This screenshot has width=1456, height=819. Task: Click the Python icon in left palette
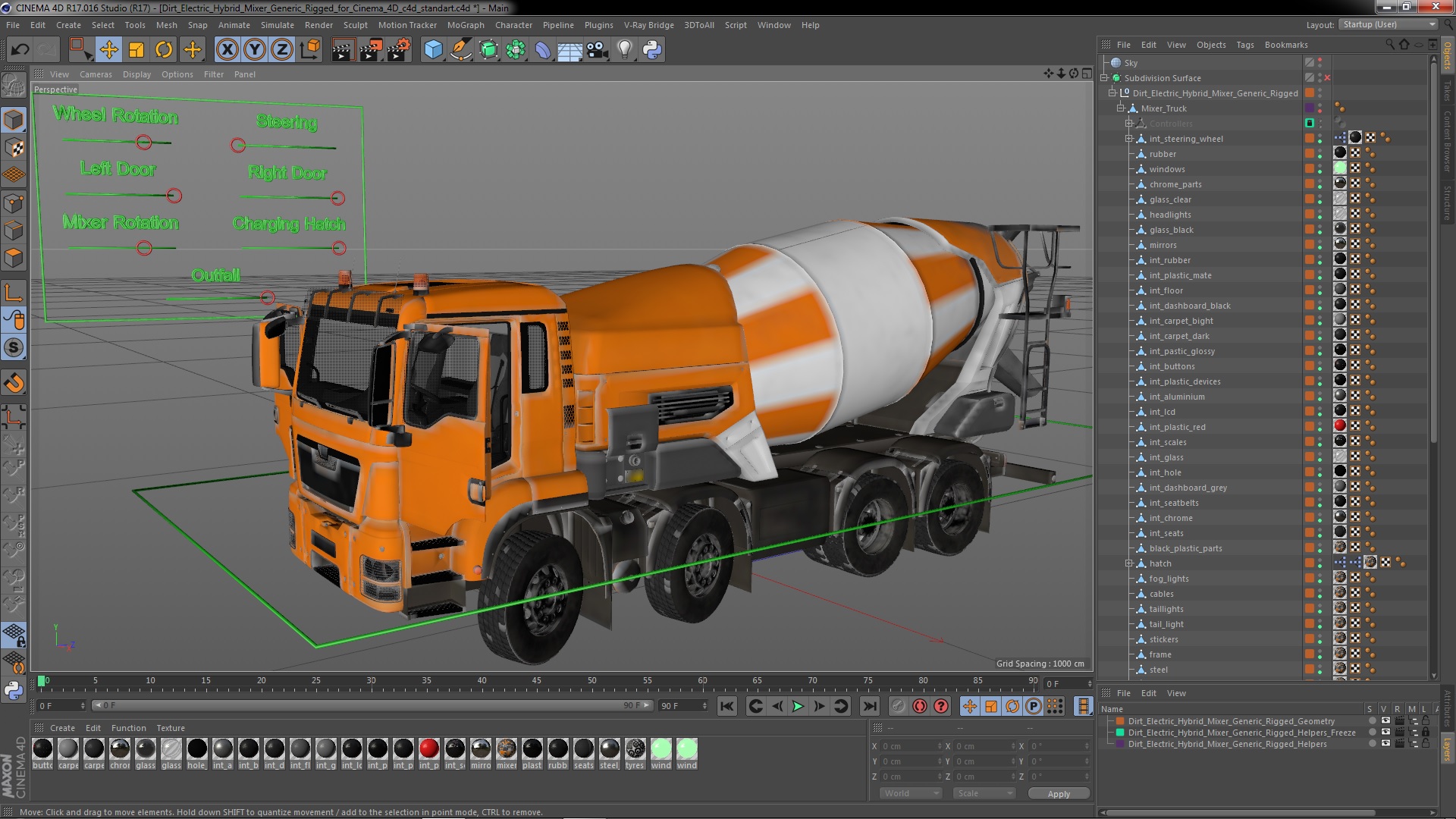[x=14, y=690]
